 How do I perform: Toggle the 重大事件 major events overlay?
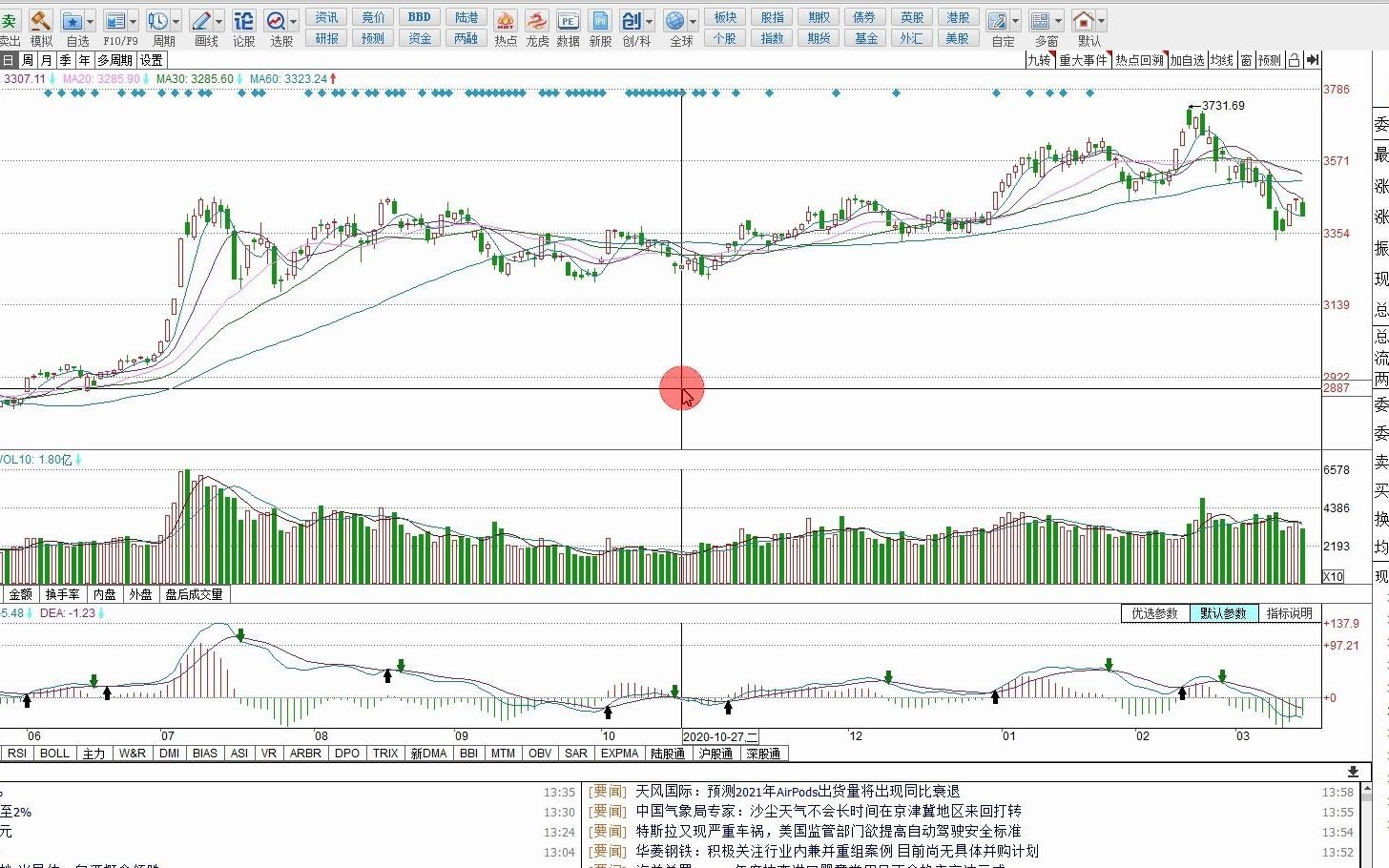(1083, 60)
